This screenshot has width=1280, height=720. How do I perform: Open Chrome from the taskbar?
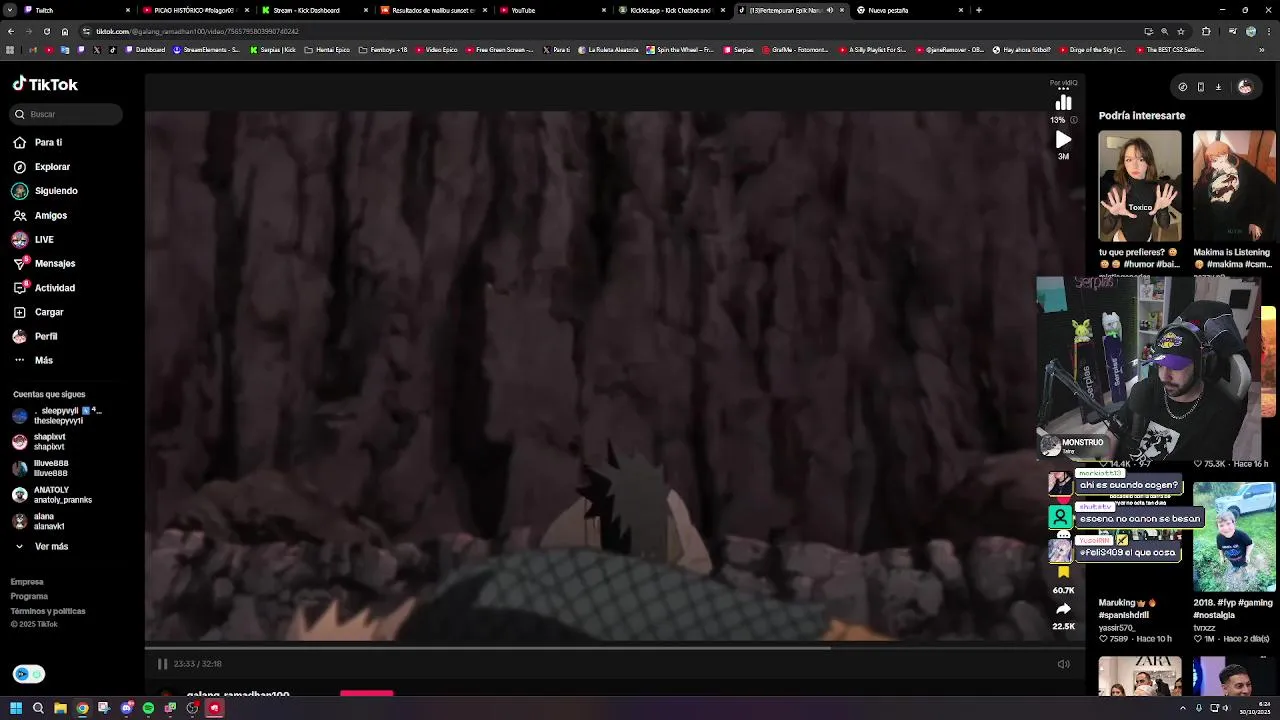82,708
